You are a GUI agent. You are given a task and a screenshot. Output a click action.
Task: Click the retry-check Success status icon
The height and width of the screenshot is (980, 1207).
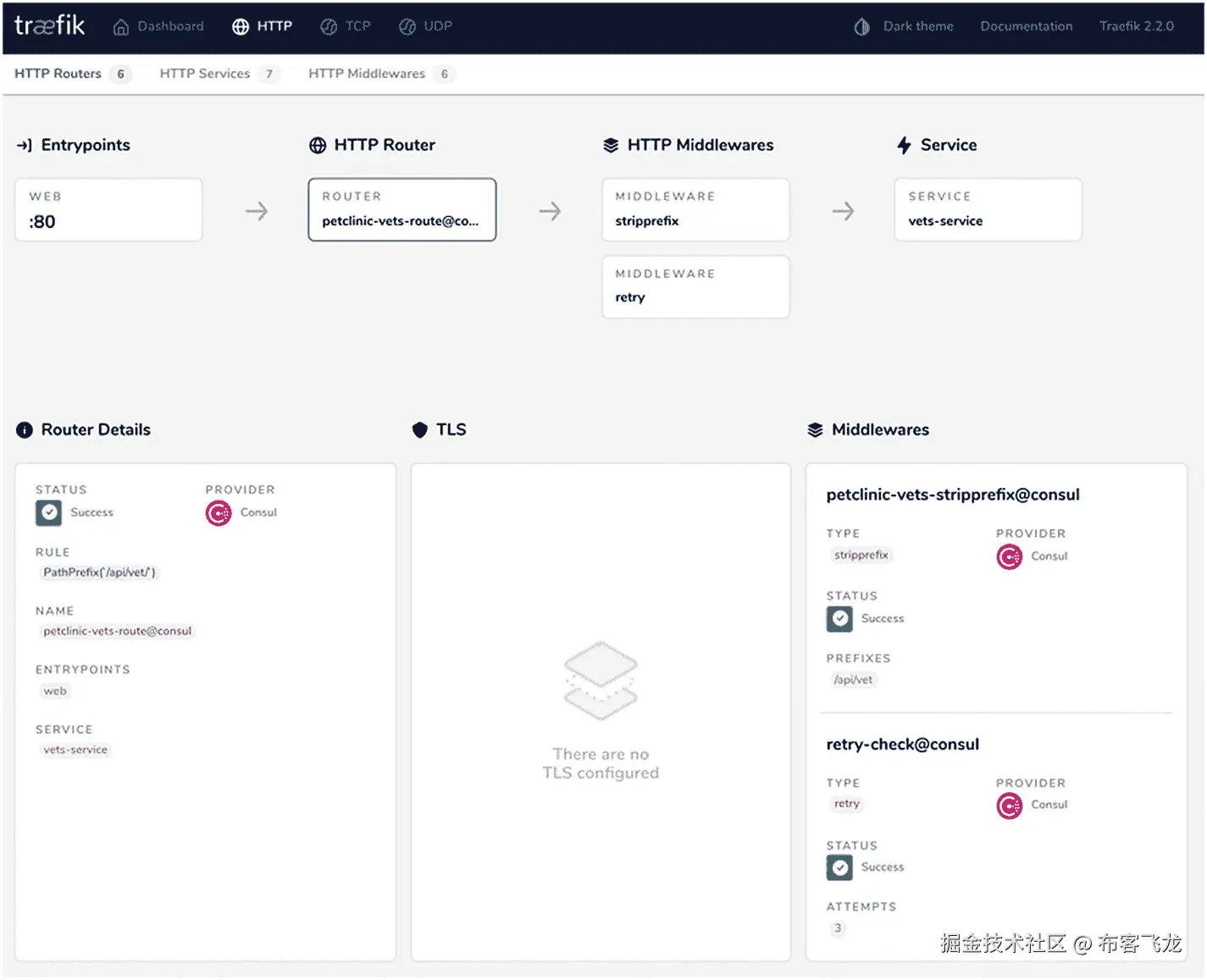coord(840,868)
